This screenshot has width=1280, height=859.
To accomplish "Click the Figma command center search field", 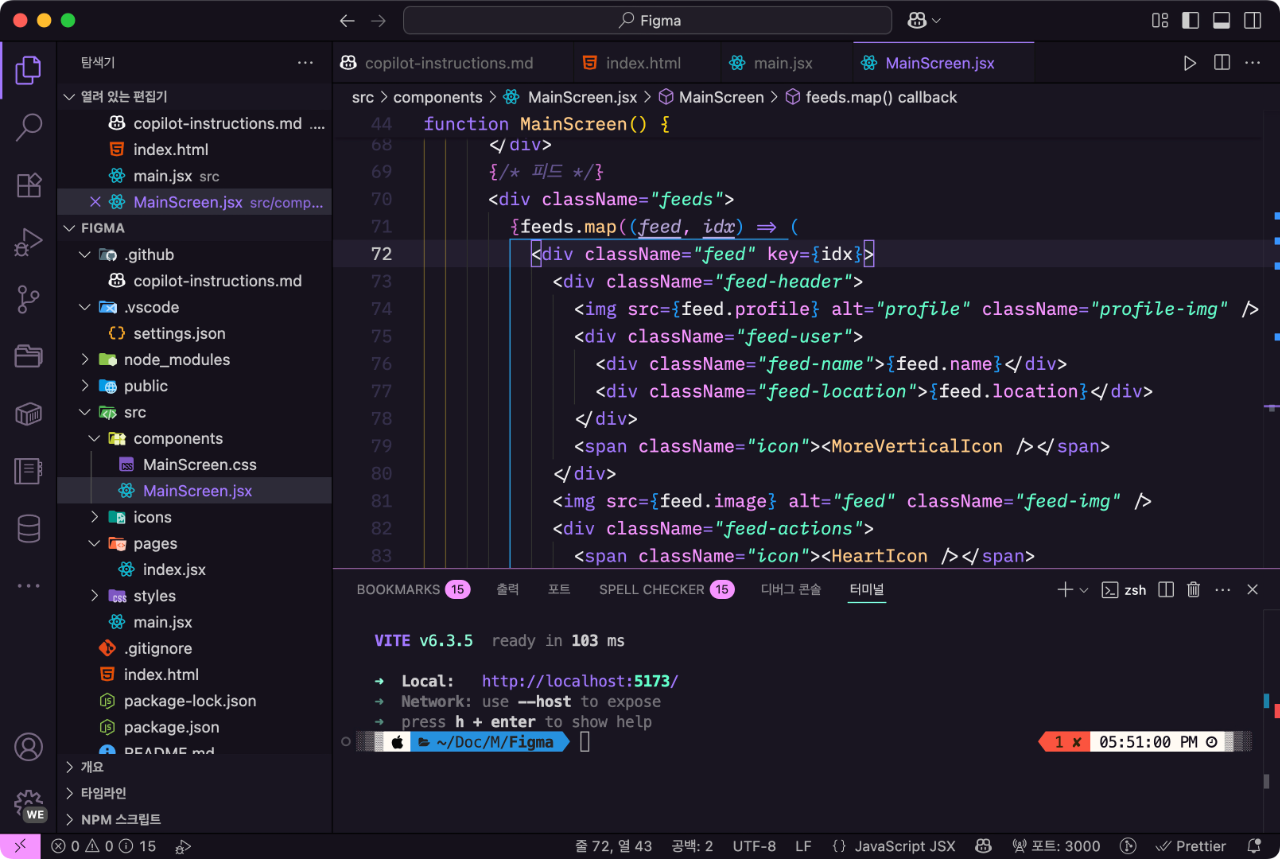I will tap(647, 20).
